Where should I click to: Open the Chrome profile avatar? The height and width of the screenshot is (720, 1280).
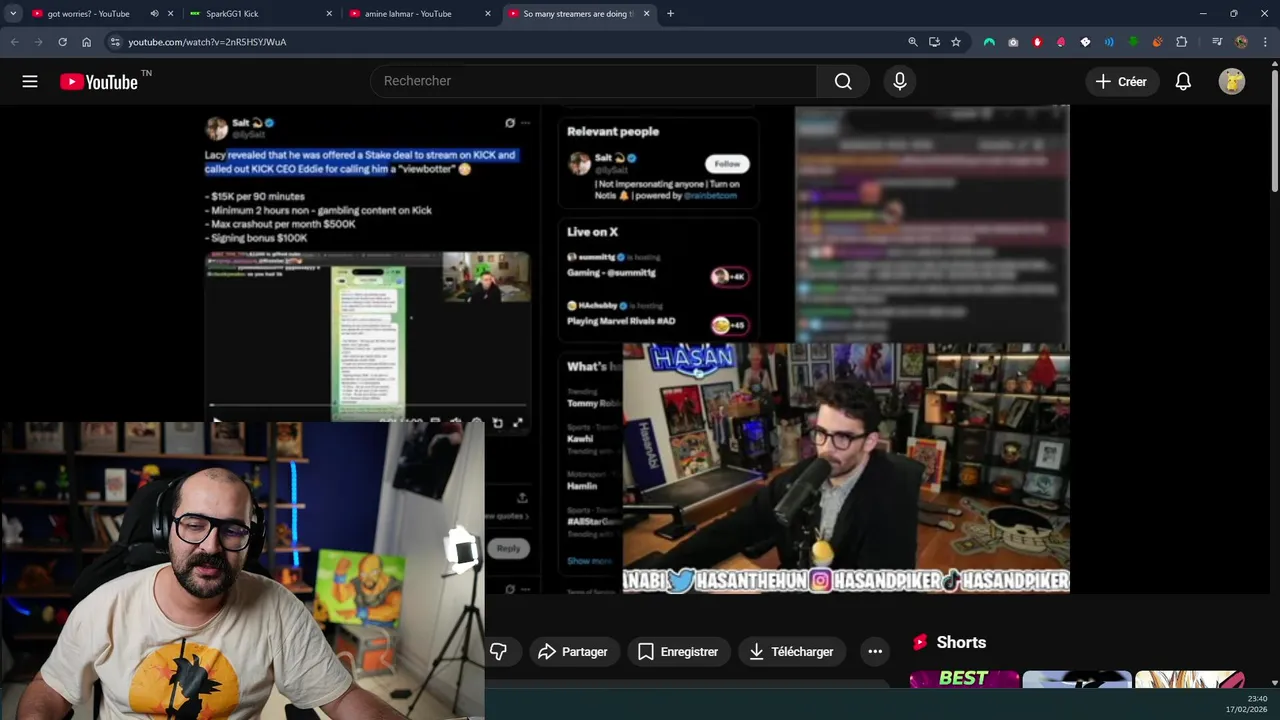[1241, 42]
